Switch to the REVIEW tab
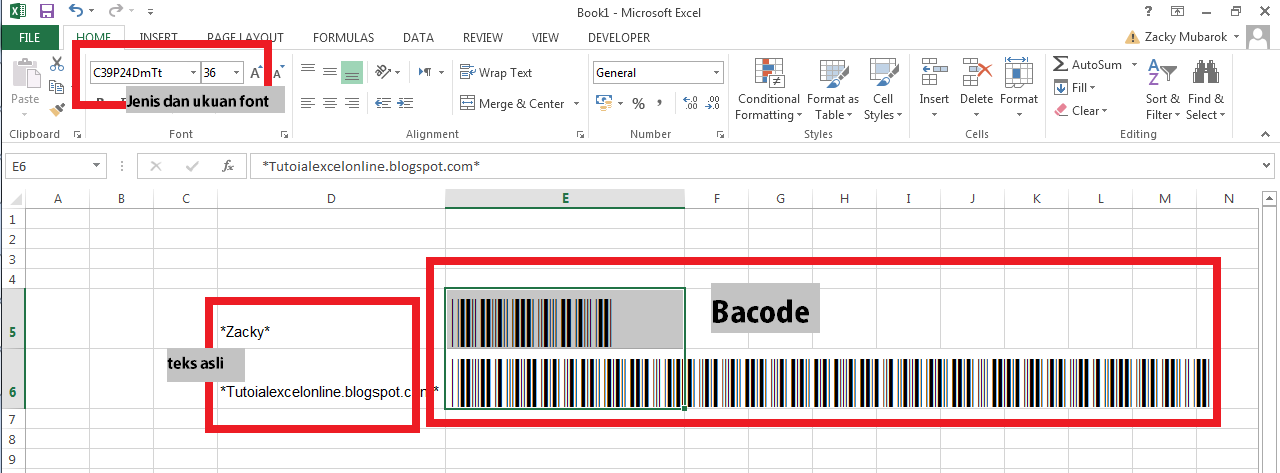This screenshot has height=473, width=1280. click(x=483, y=37)
